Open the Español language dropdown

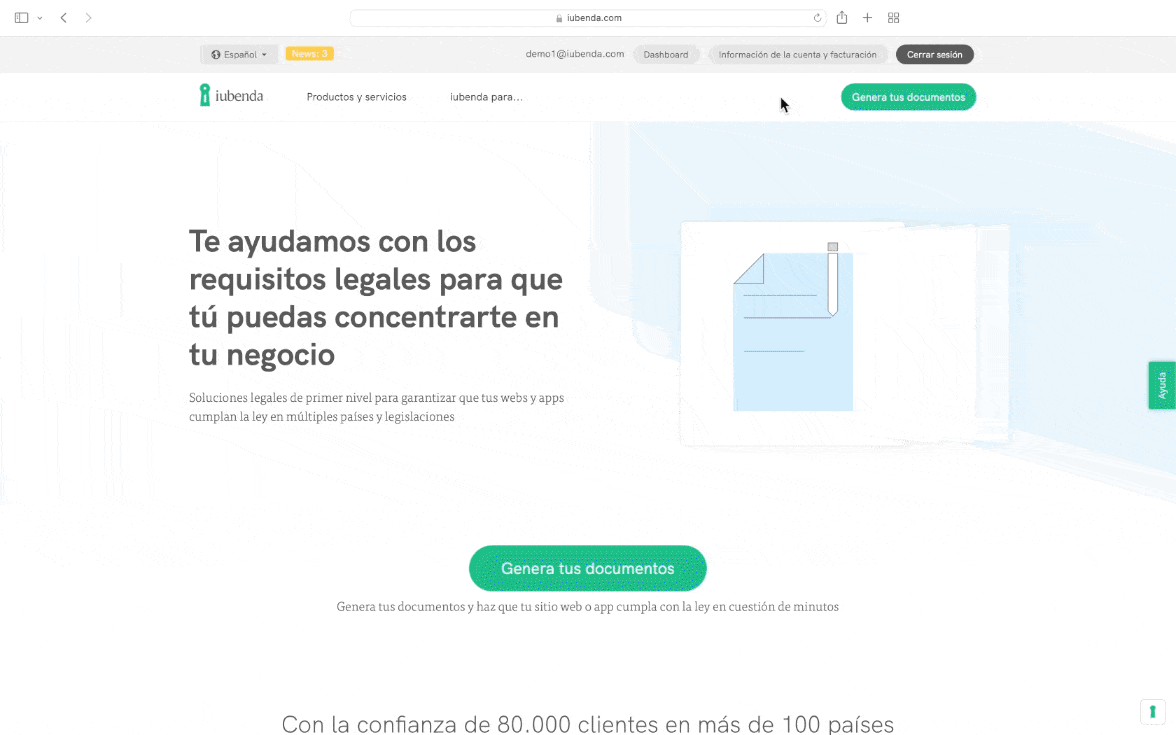click(239, 54)
